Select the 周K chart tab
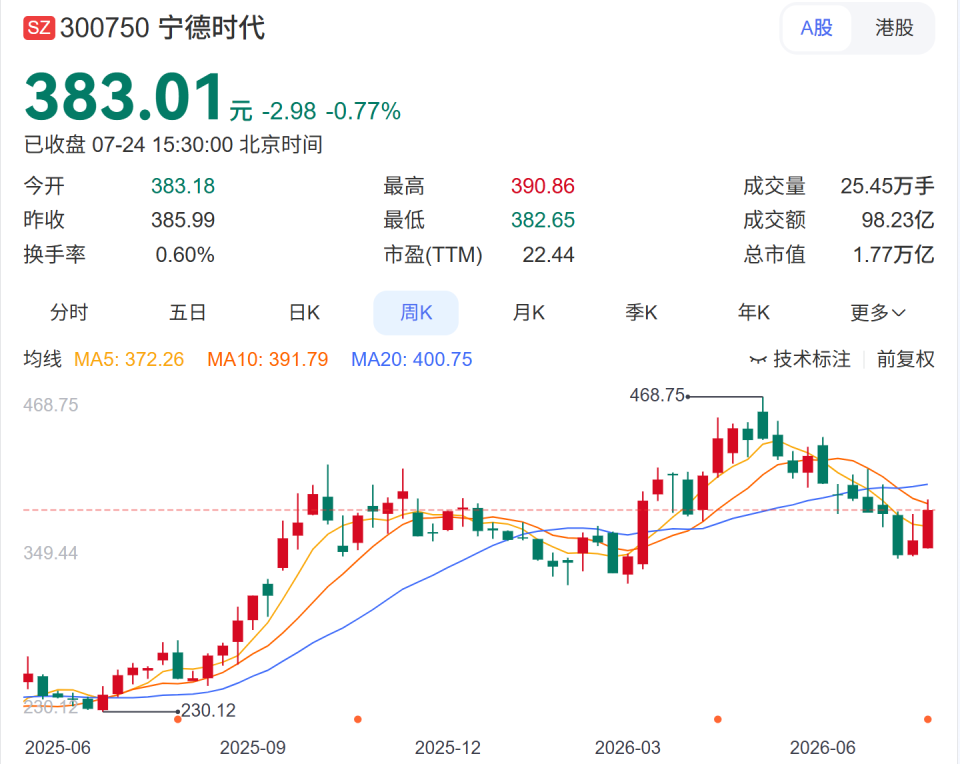960x764 pixels. [x=416, y=313]
